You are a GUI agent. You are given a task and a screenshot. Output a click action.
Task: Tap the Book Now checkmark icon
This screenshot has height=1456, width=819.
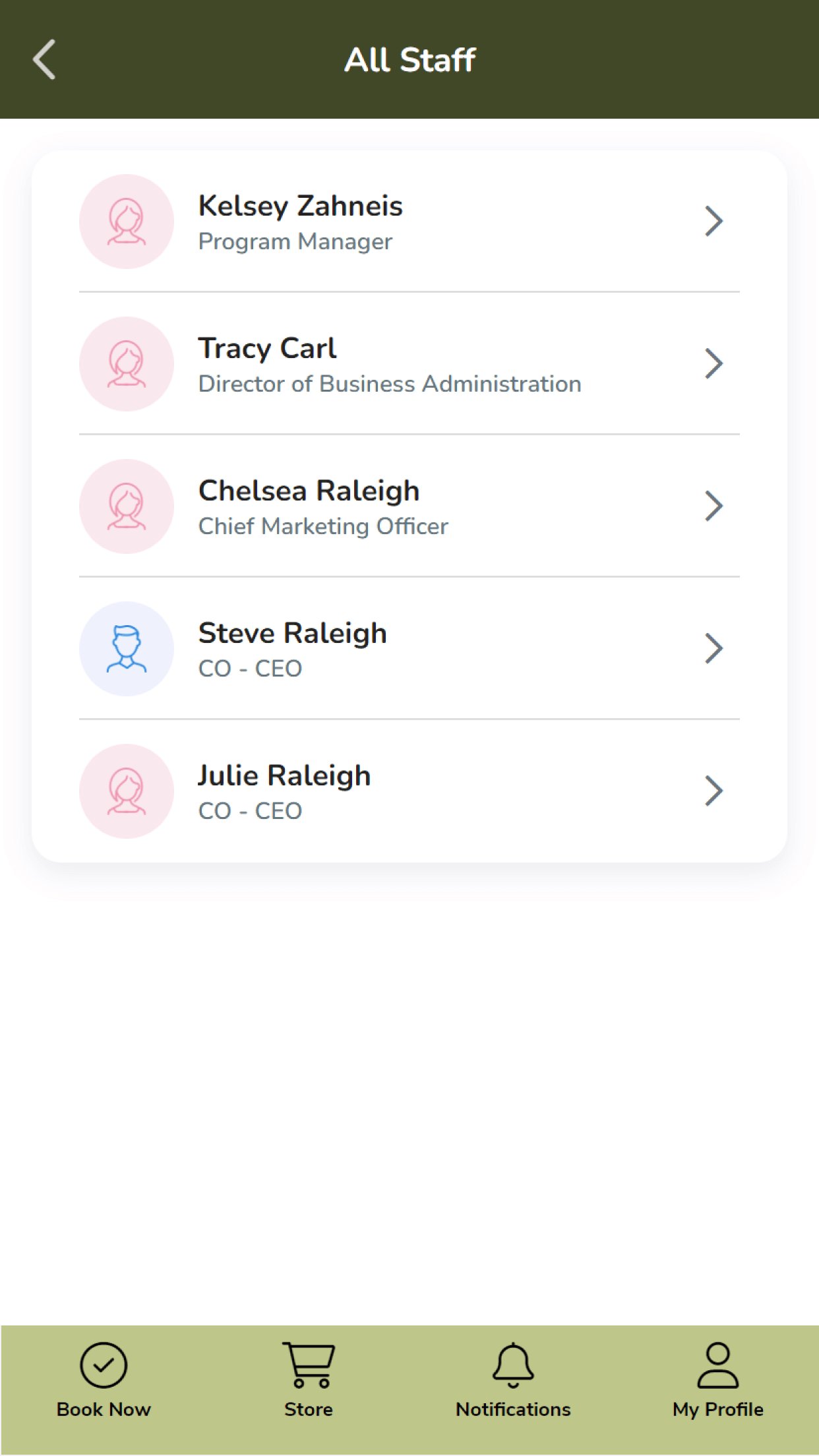[x=104, y=1364]
